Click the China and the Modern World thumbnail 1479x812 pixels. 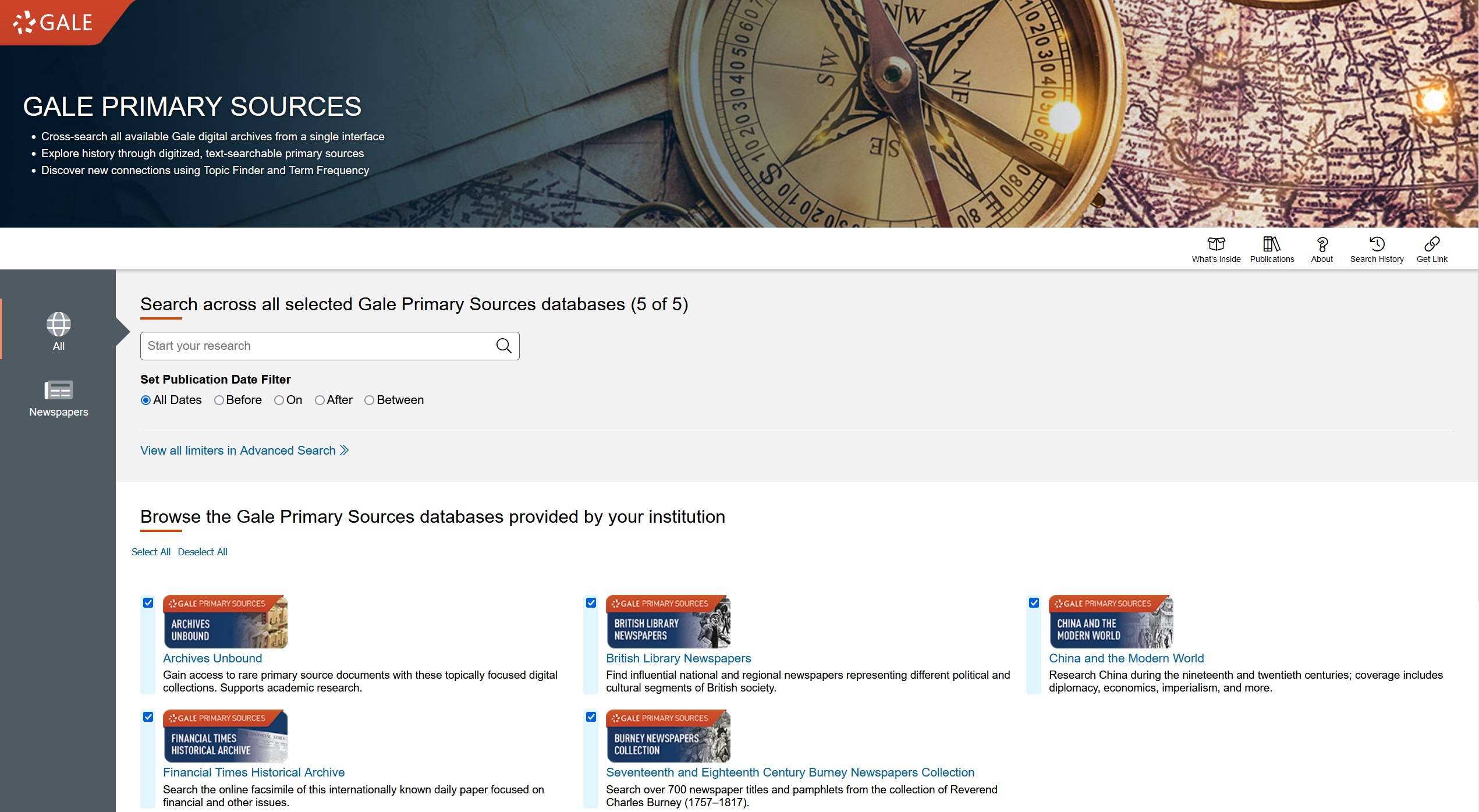1111,622
